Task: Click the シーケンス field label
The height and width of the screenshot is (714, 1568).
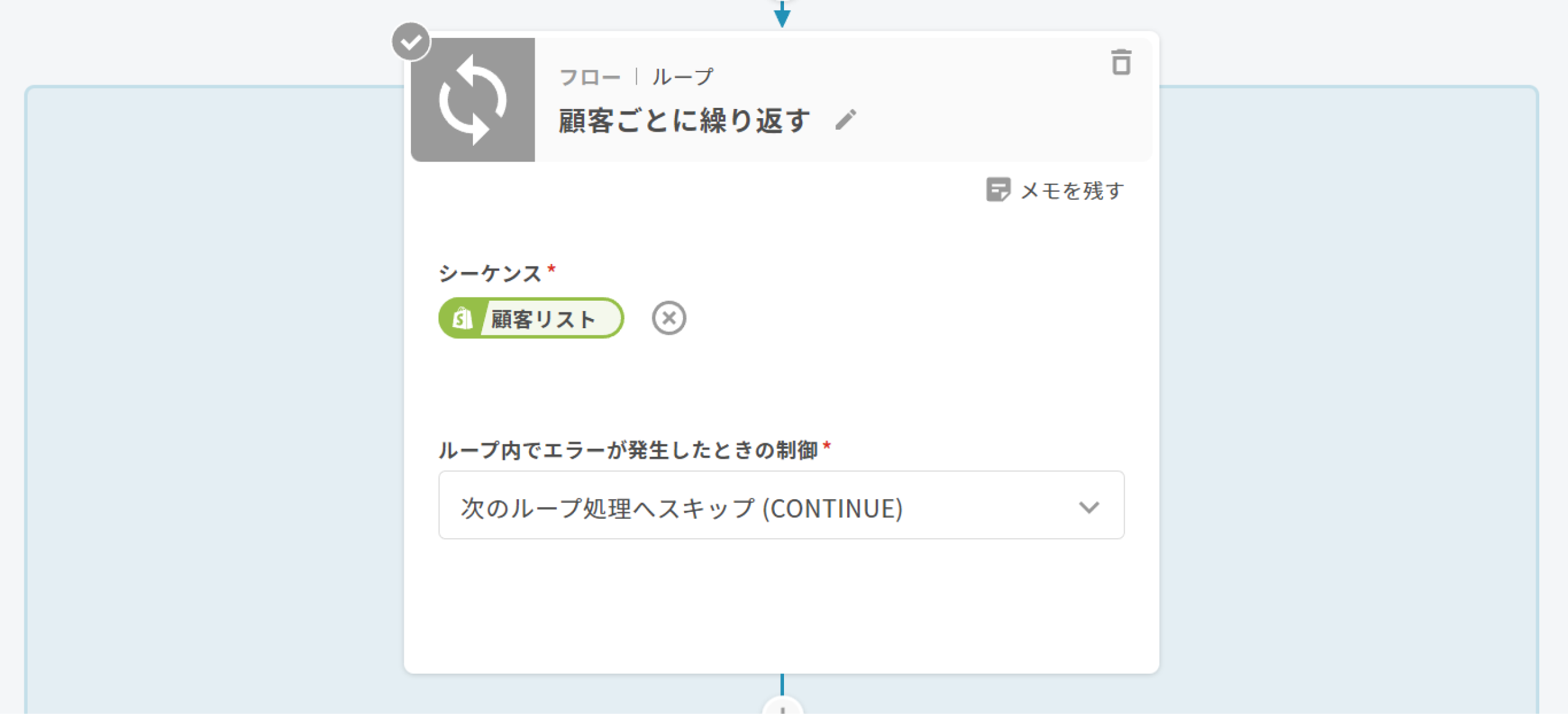Action: [489, 273]
